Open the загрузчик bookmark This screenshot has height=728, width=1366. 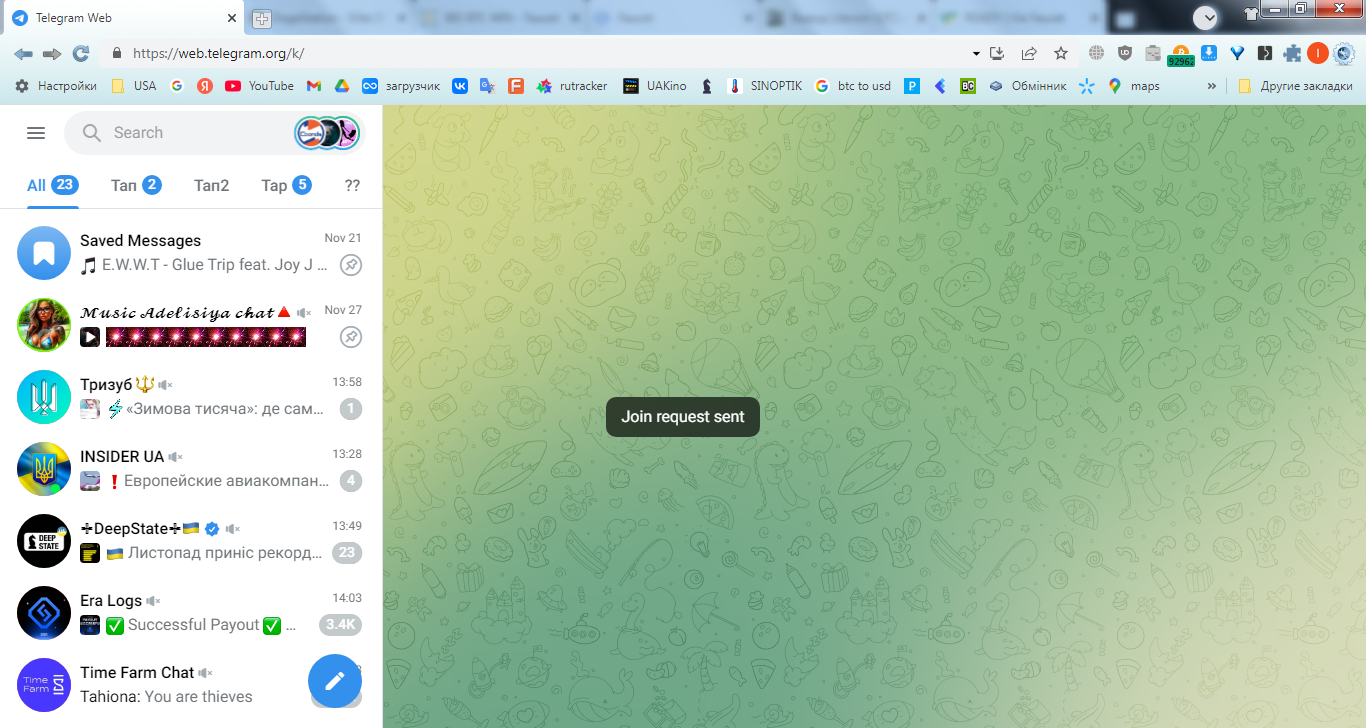pos(401,86)
